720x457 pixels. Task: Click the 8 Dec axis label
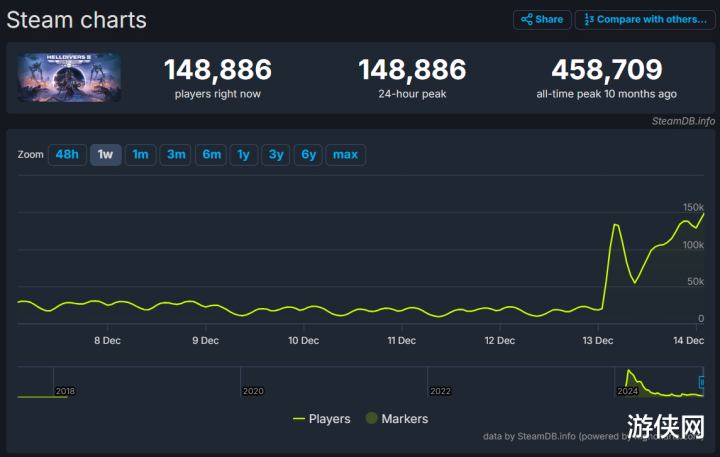pos(107,341)
